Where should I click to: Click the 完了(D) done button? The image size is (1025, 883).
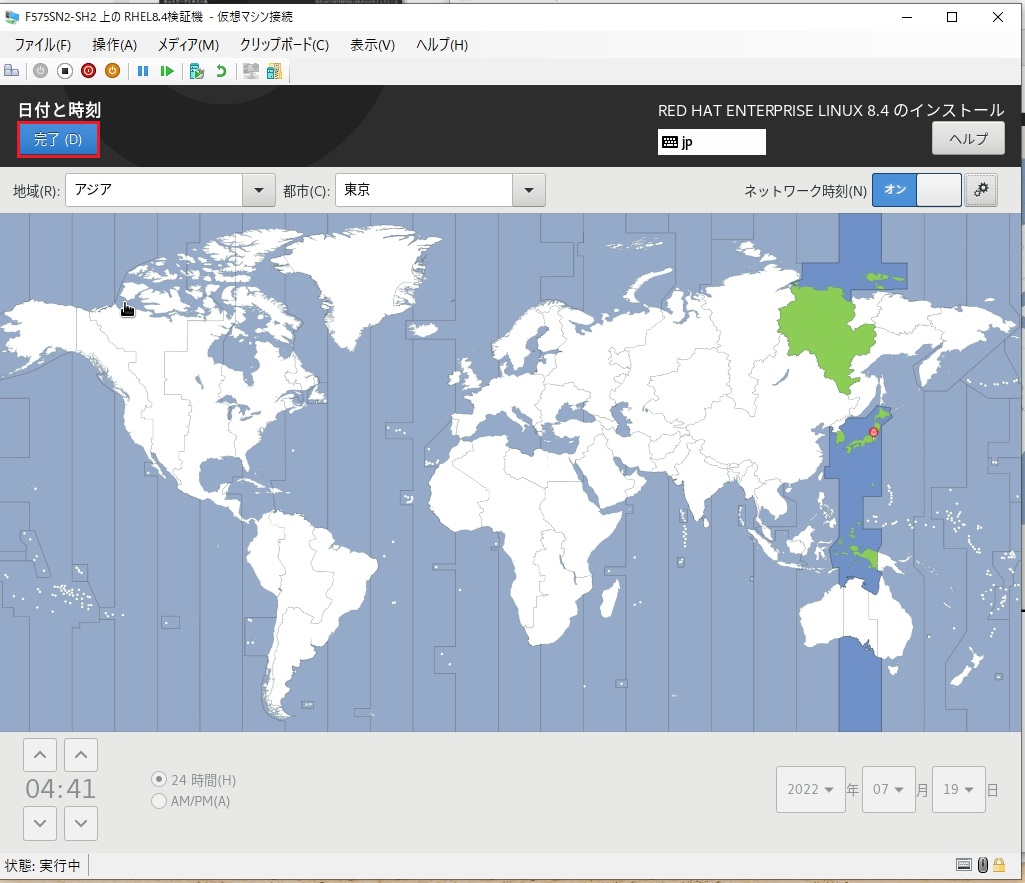pos(58,139)
